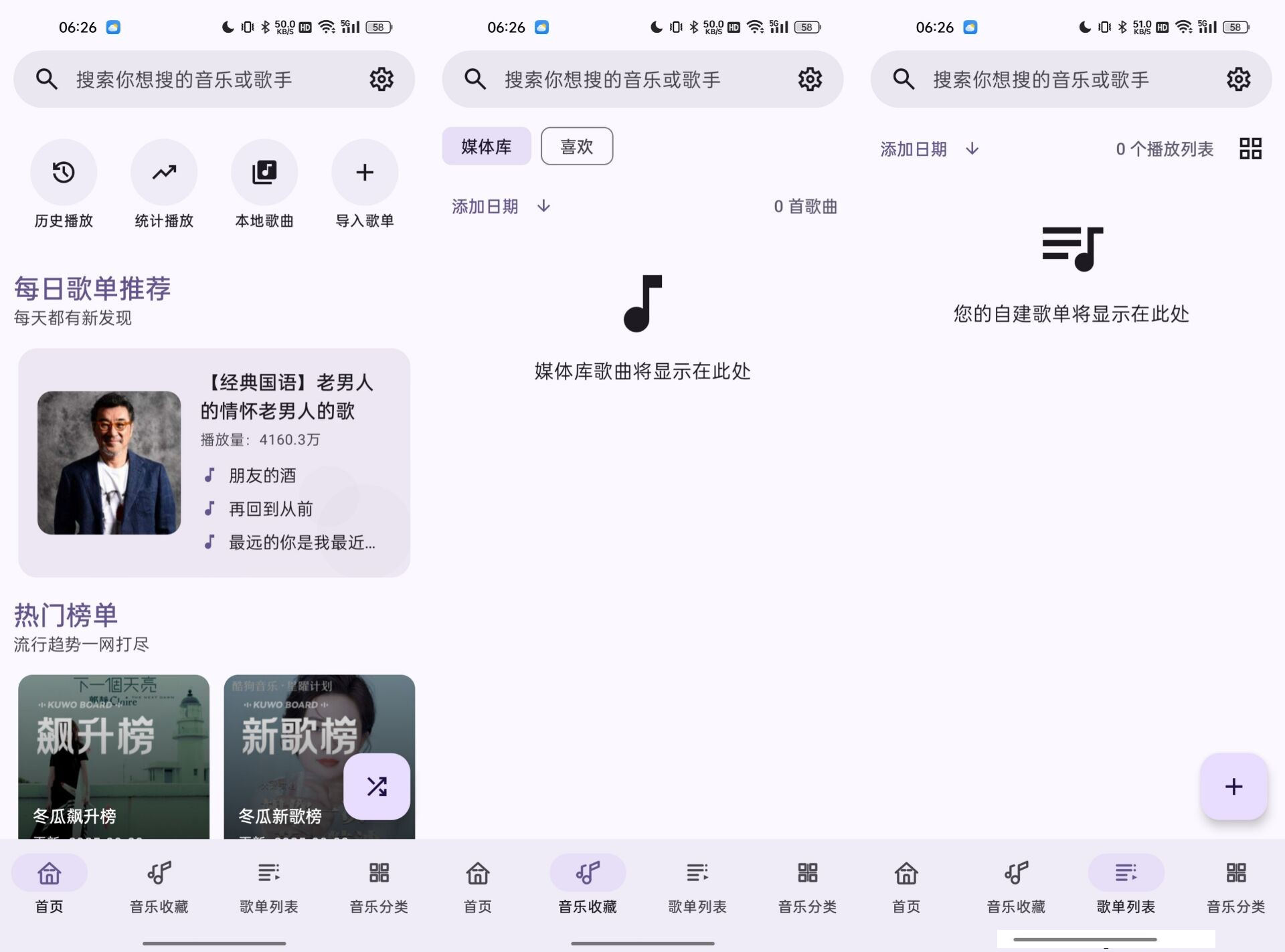Select the 媒体库 (Media Library) tab

pyautogui.click(x=487, y=146)
